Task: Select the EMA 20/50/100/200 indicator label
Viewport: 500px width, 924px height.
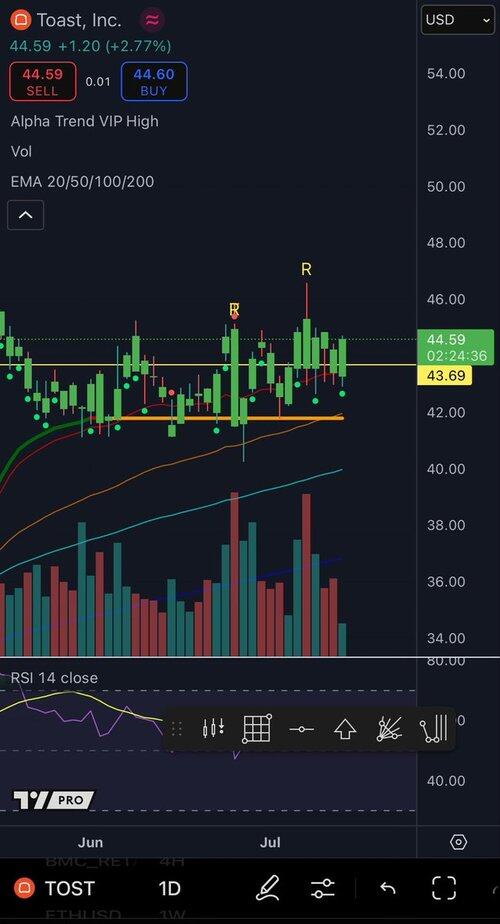Action: (83, 182)
